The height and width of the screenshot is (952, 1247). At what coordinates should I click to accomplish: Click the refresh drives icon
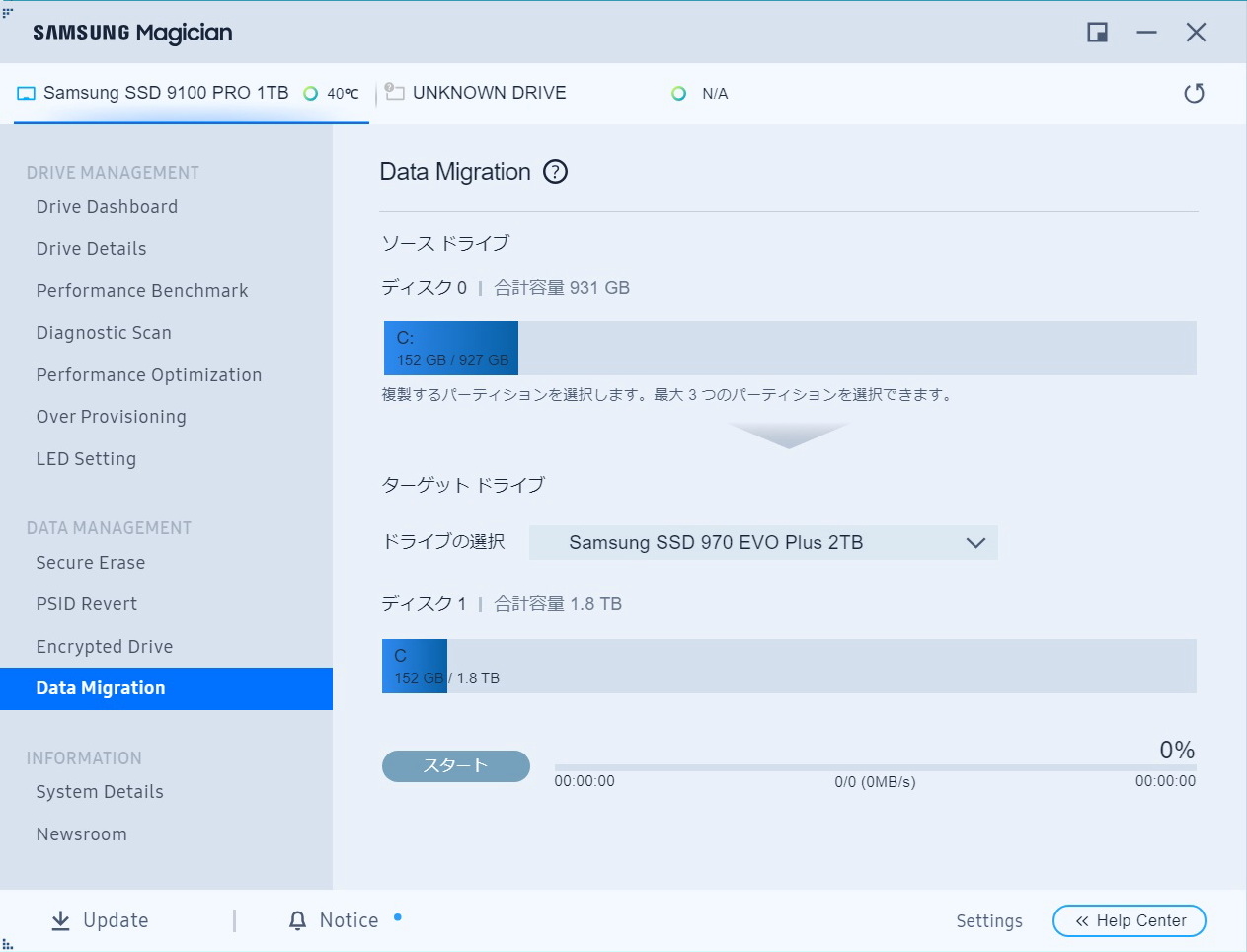(x=1194, y=94)
